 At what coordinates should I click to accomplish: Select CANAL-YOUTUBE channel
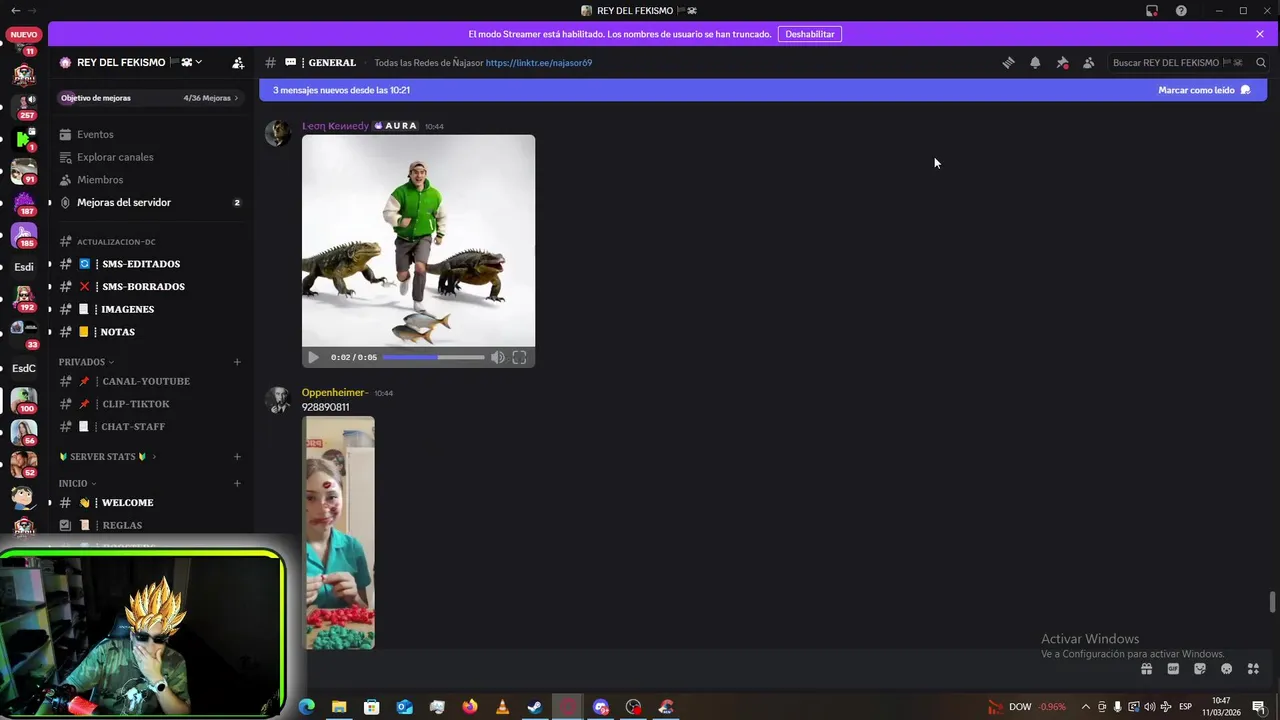(150, 381)
